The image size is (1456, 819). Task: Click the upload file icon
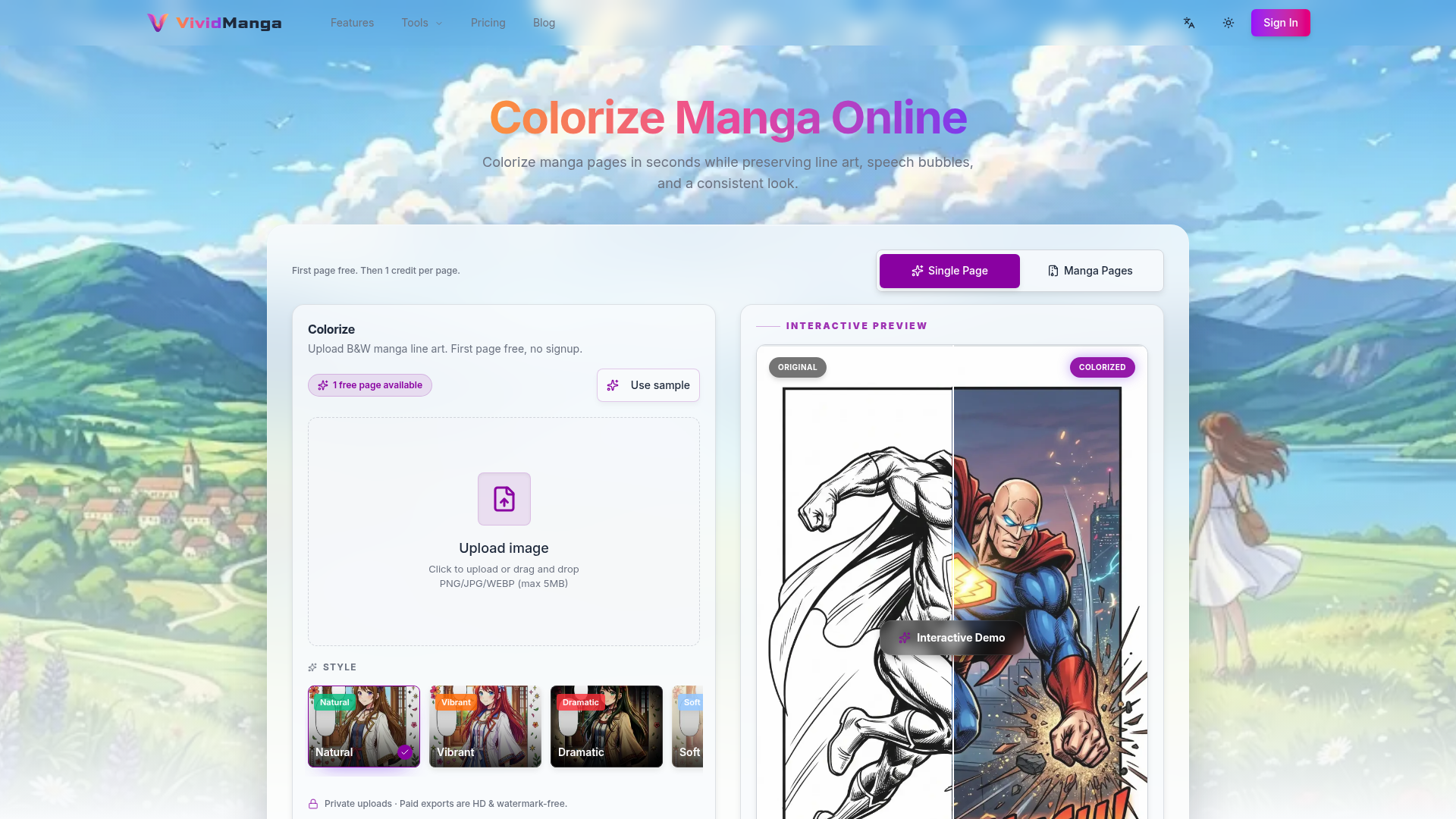(504, 499)
